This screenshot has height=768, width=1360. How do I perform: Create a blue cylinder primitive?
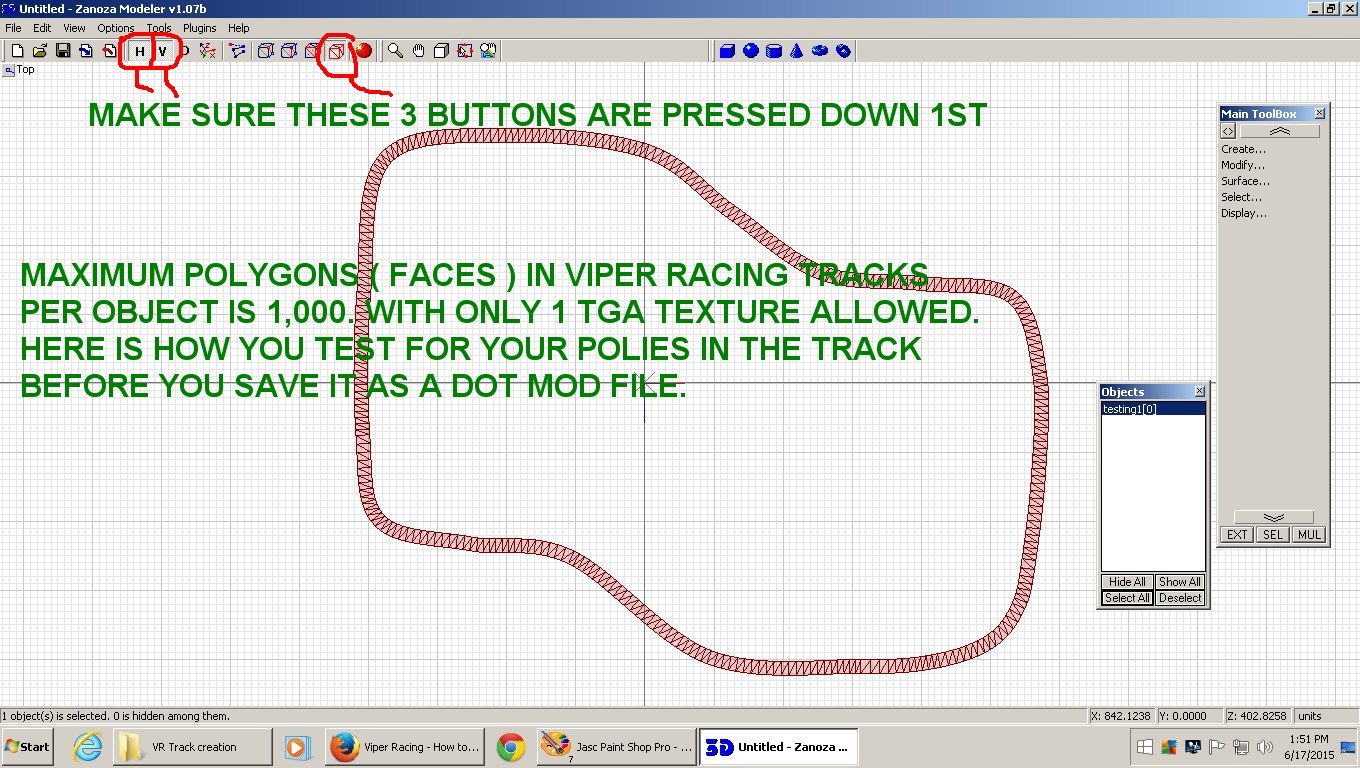pyautogui.click(x=774, y=50)
